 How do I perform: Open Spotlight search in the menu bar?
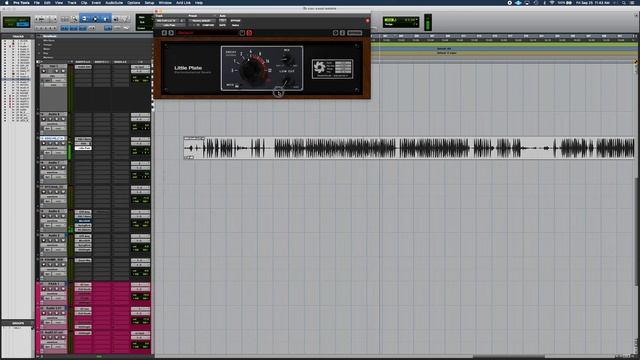(x=624, y=3)
